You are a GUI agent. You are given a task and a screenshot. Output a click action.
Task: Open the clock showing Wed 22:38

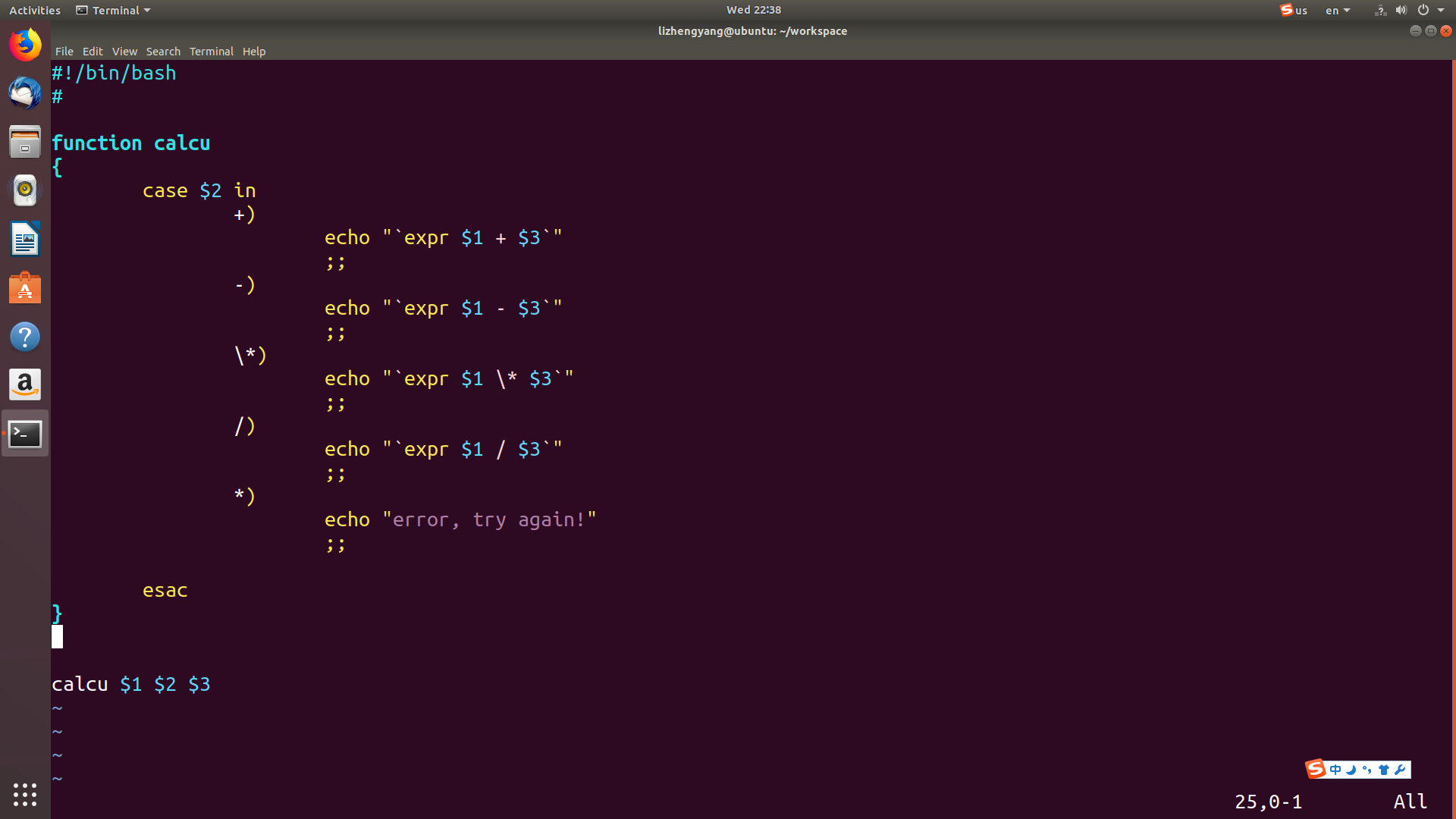(753, 10)
